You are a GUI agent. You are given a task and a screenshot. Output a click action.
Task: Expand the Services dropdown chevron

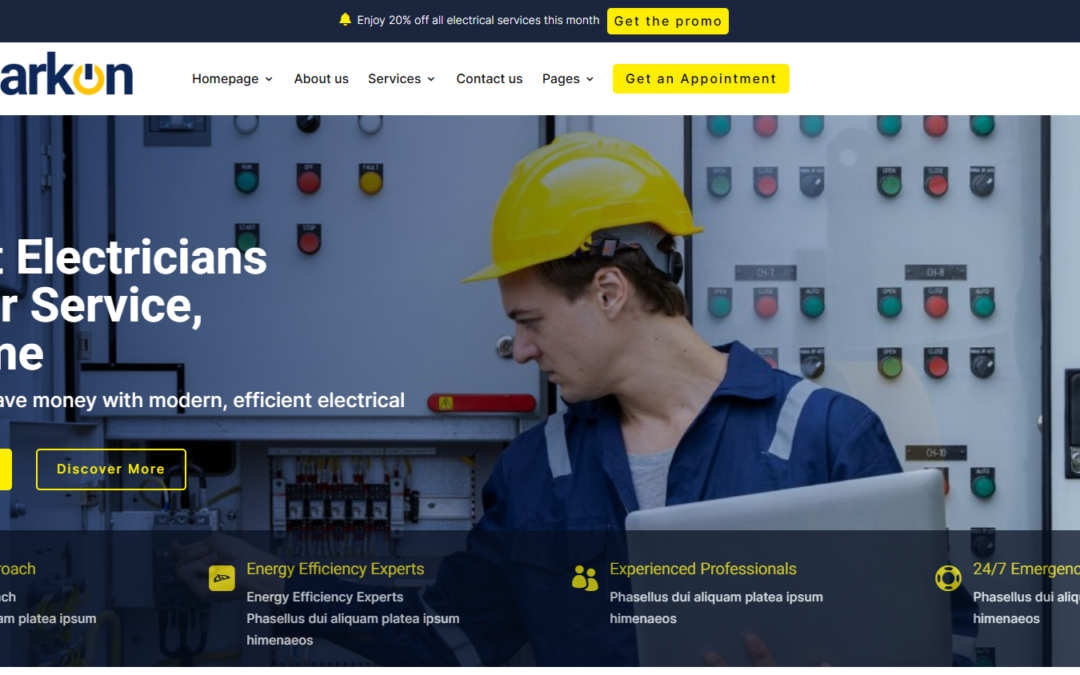tap(431, 79)
